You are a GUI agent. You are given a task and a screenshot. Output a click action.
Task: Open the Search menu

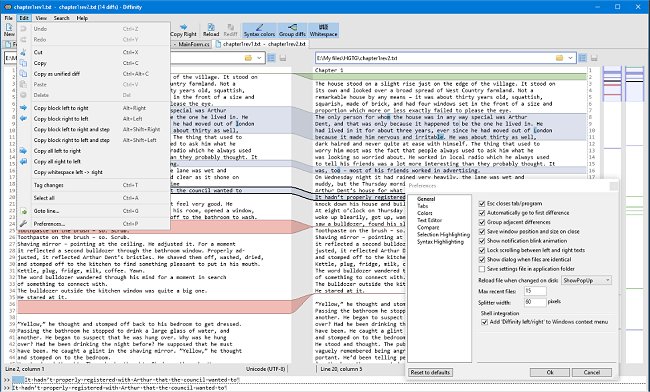tap(61, 18)
